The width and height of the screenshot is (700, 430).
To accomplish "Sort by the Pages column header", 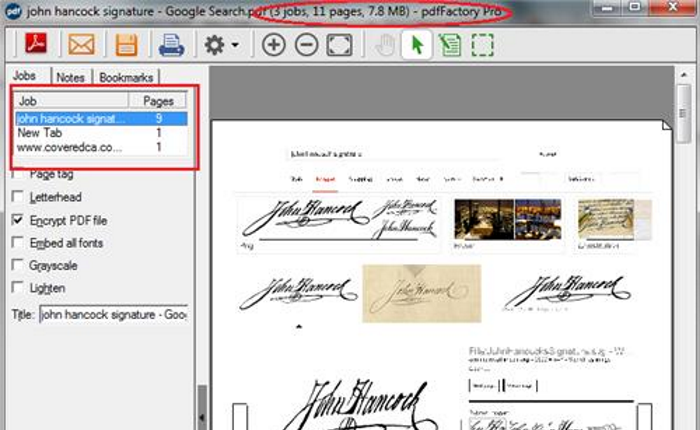I will tap(158, 101).
